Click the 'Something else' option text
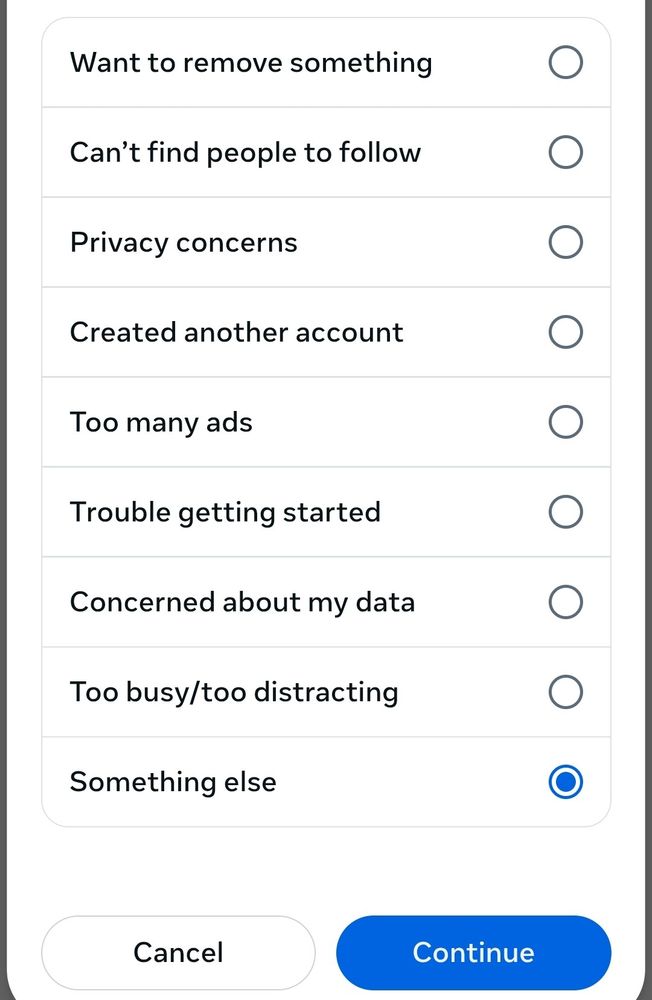This screenshot has width=652, height=1000. tap(173, 782)
